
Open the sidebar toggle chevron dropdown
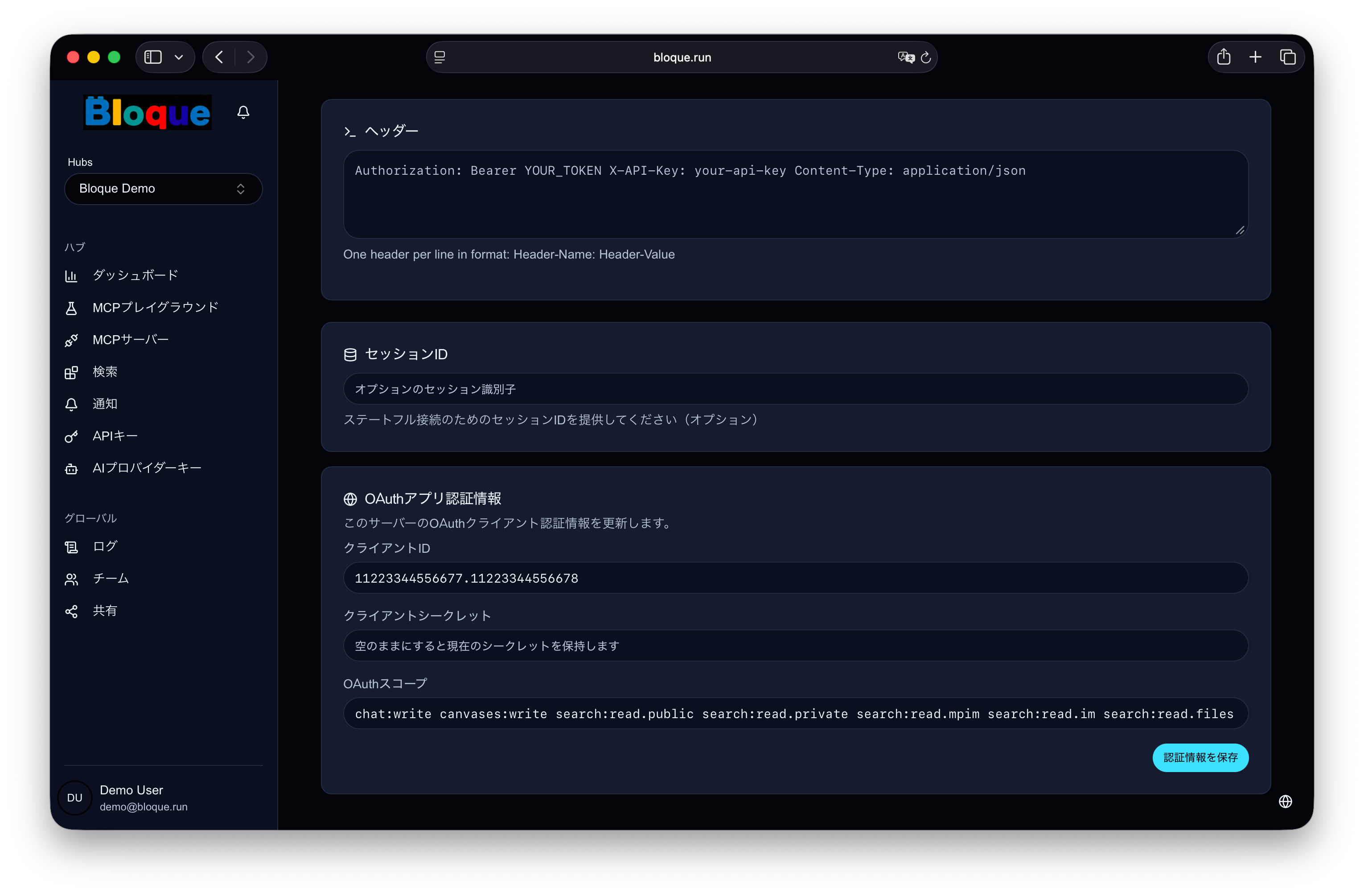click(x=179, y=58)
